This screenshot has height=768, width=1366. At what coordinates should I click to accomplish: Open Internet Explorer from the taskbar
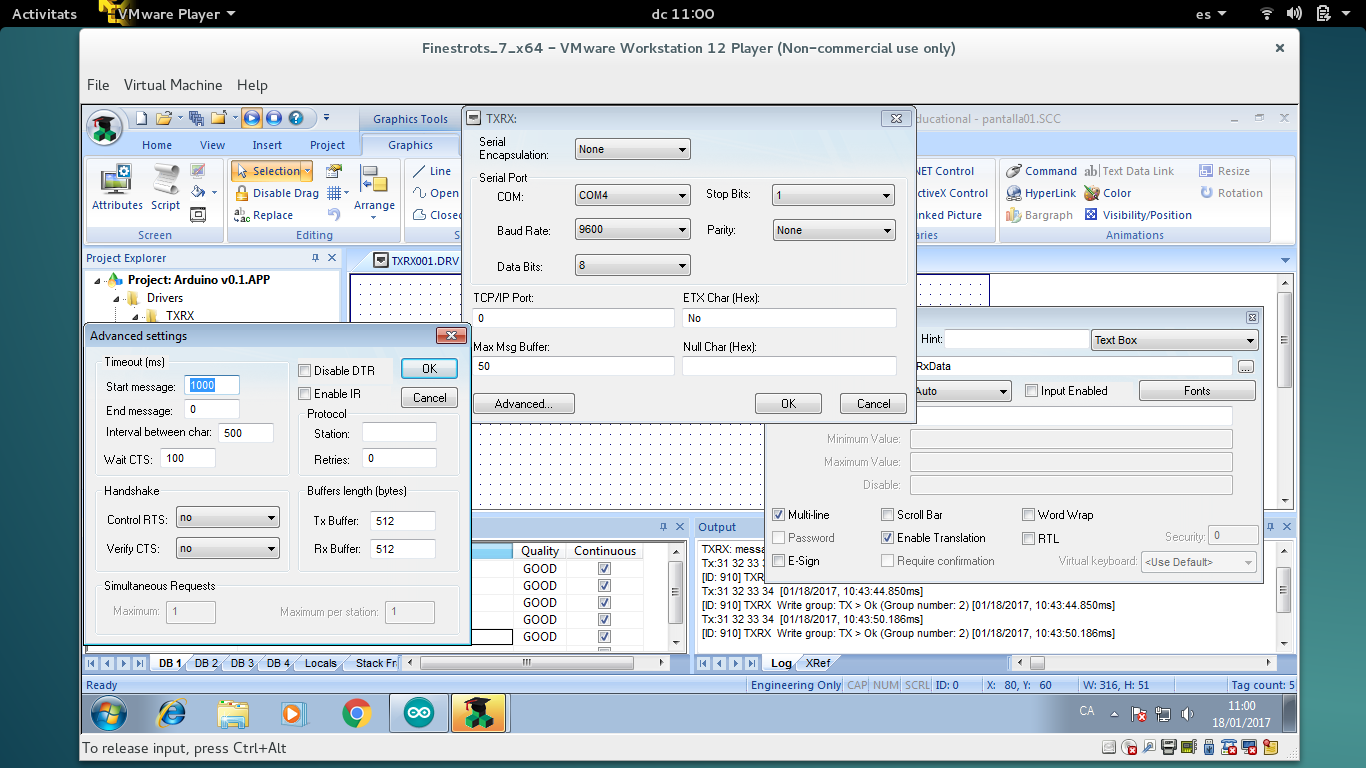coord(172,713)
